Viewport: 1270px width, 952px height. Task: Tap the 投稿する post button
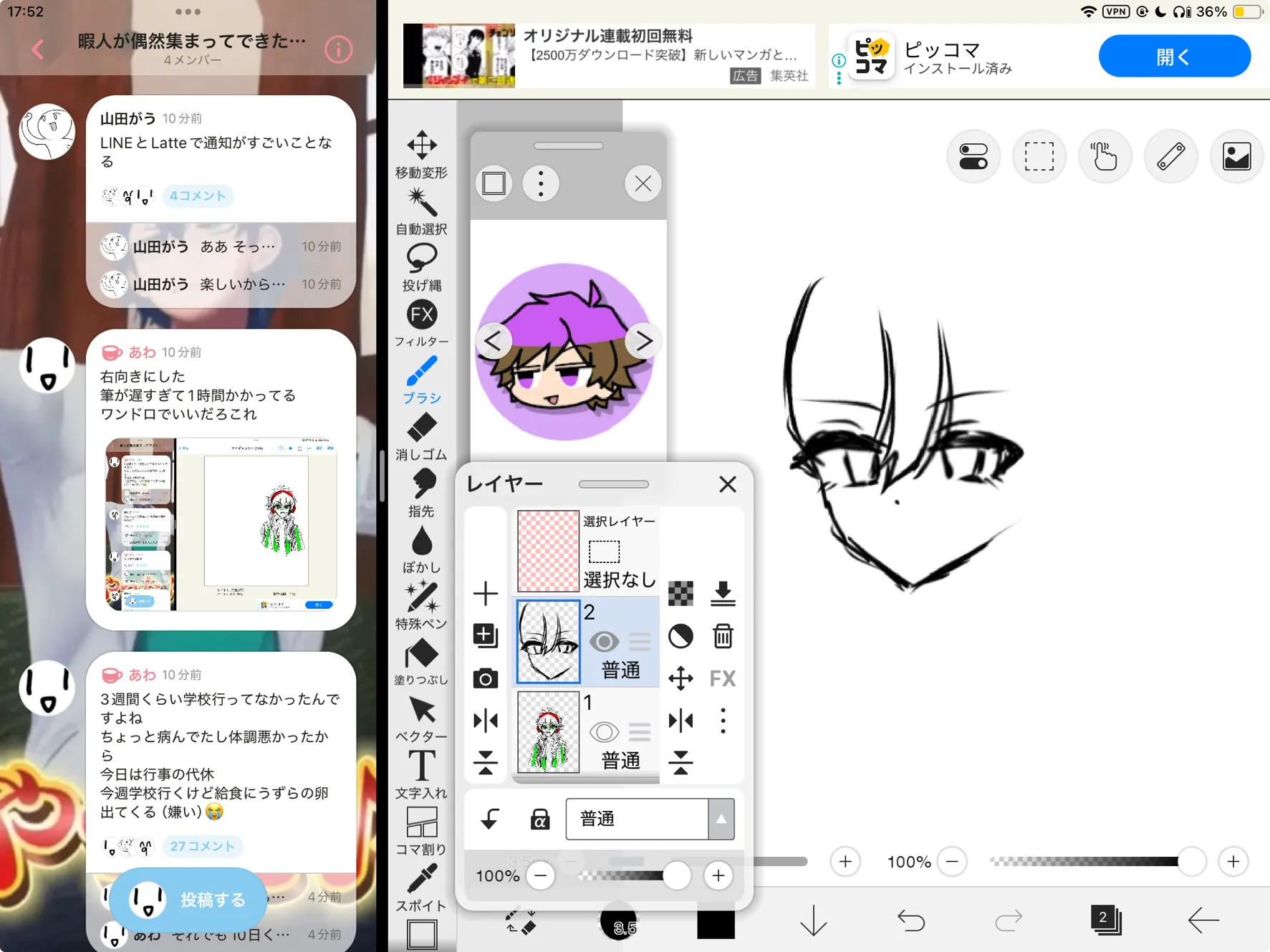coord(188,900)
